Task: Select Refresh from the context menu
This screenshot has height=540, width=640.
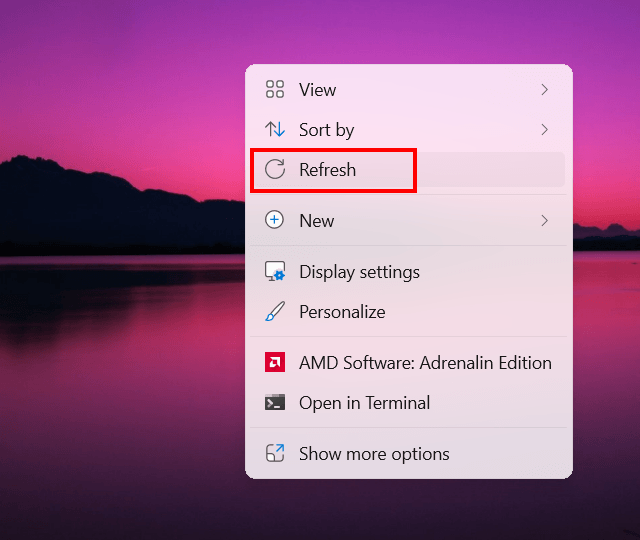Action: [328, 170]
